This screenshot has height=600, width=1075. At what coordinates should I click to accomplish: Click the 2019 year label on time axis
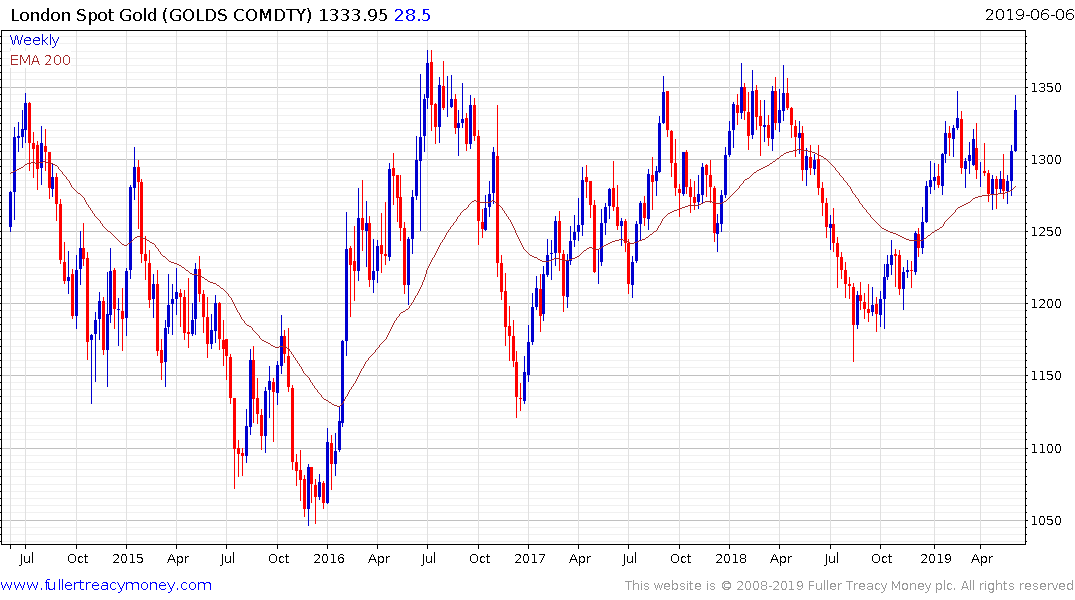click(x=936, y=558)
